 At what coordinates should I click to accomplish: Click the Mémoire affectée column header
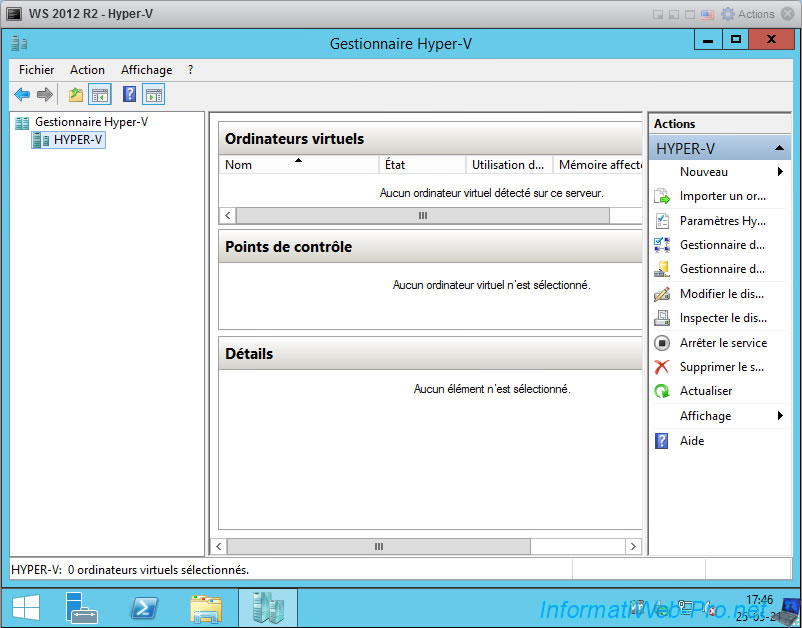(x=597, y=165)
